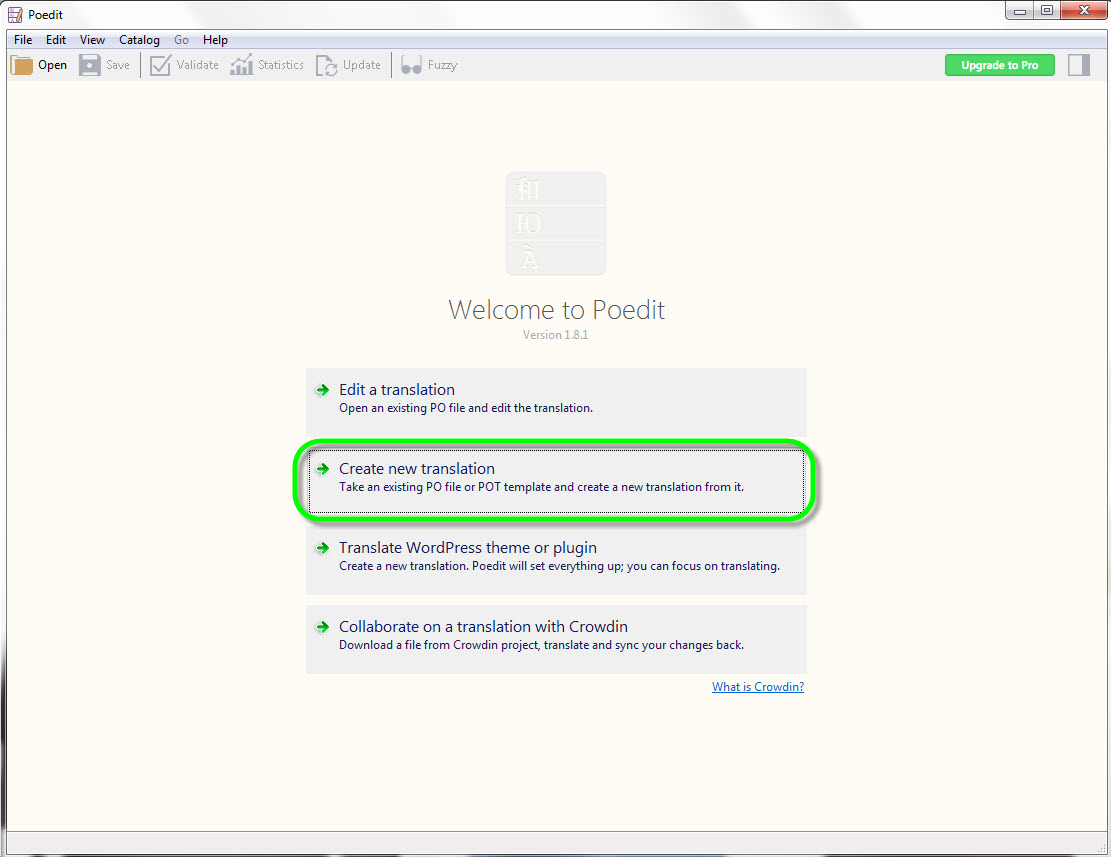Click green arrow beside Collaborate with Crowdin

pos(322,627)
